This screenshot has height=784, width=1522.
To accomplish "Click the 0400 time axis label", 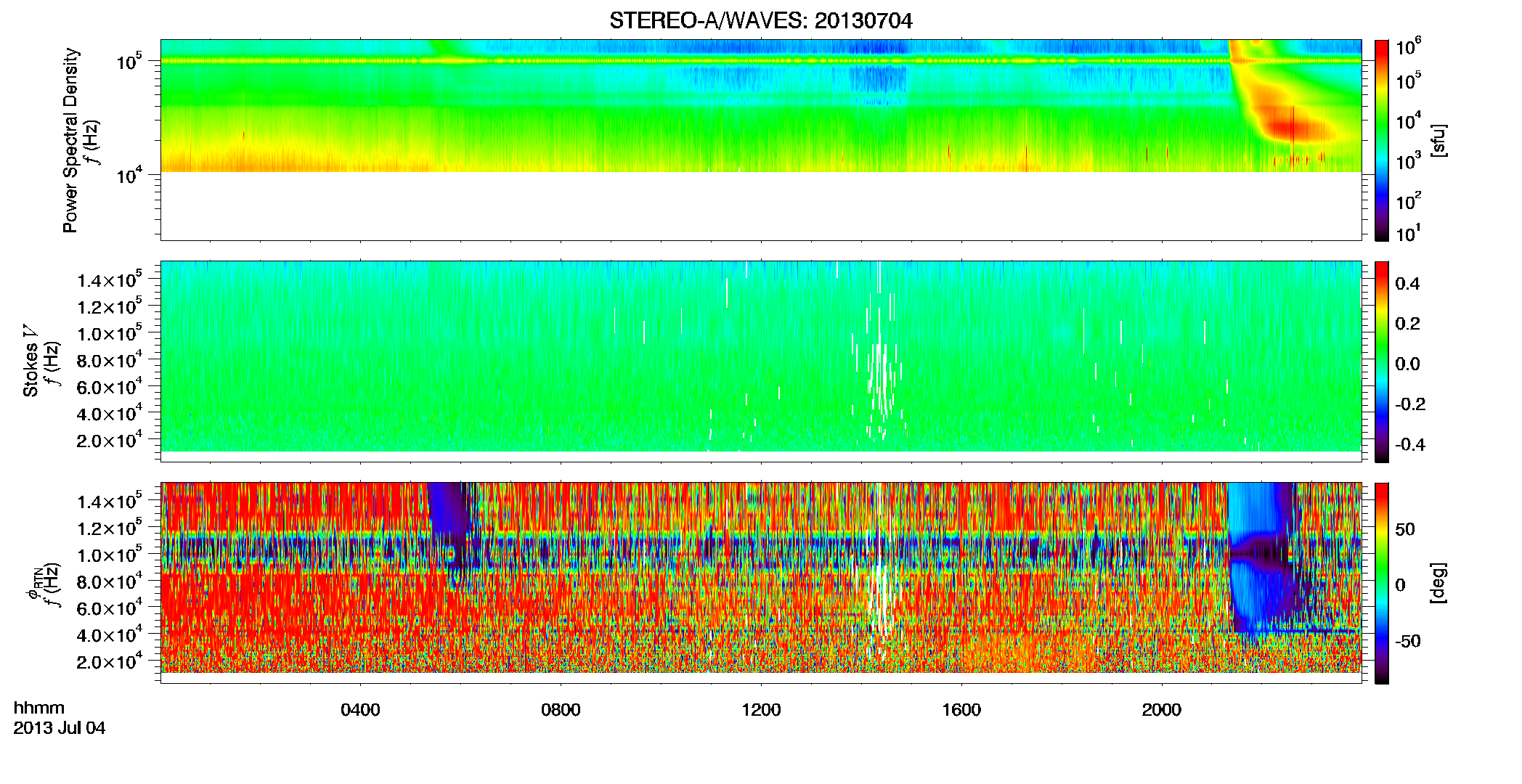I will point(360,709).
